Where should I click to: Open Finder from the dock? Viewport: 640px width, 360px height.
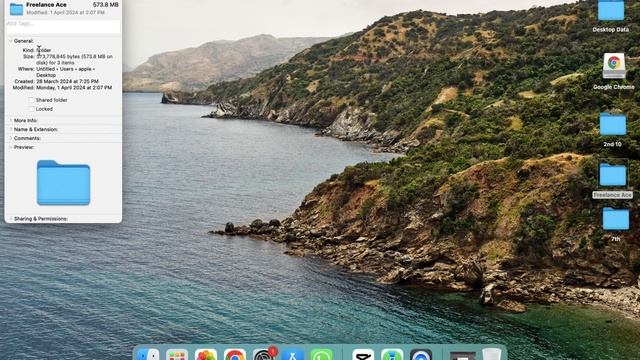tap(147, 355)
